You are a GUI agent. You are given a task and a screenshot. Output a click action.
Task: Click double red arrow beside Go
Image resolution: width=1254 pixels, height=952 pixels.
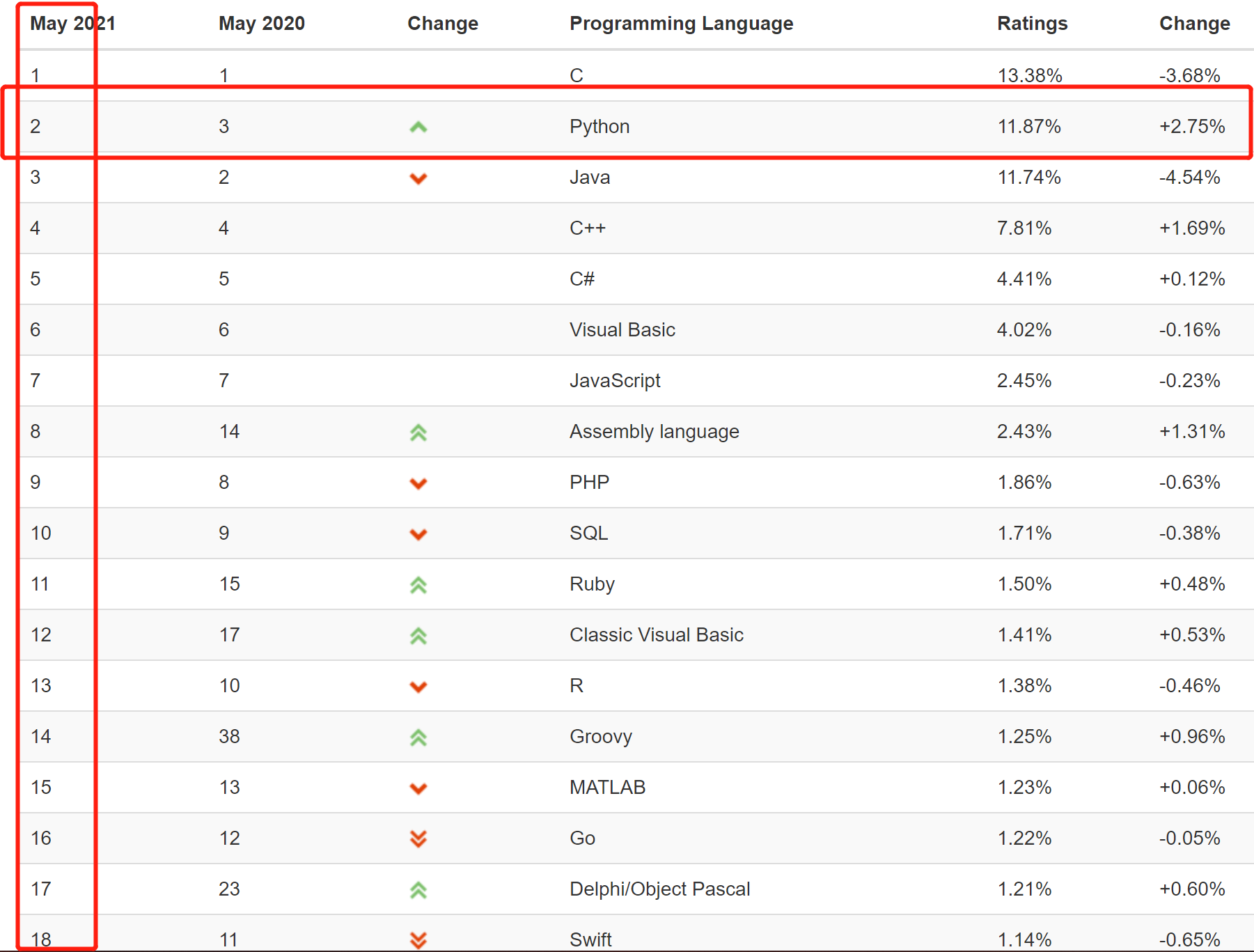click(x=418, y=838)
